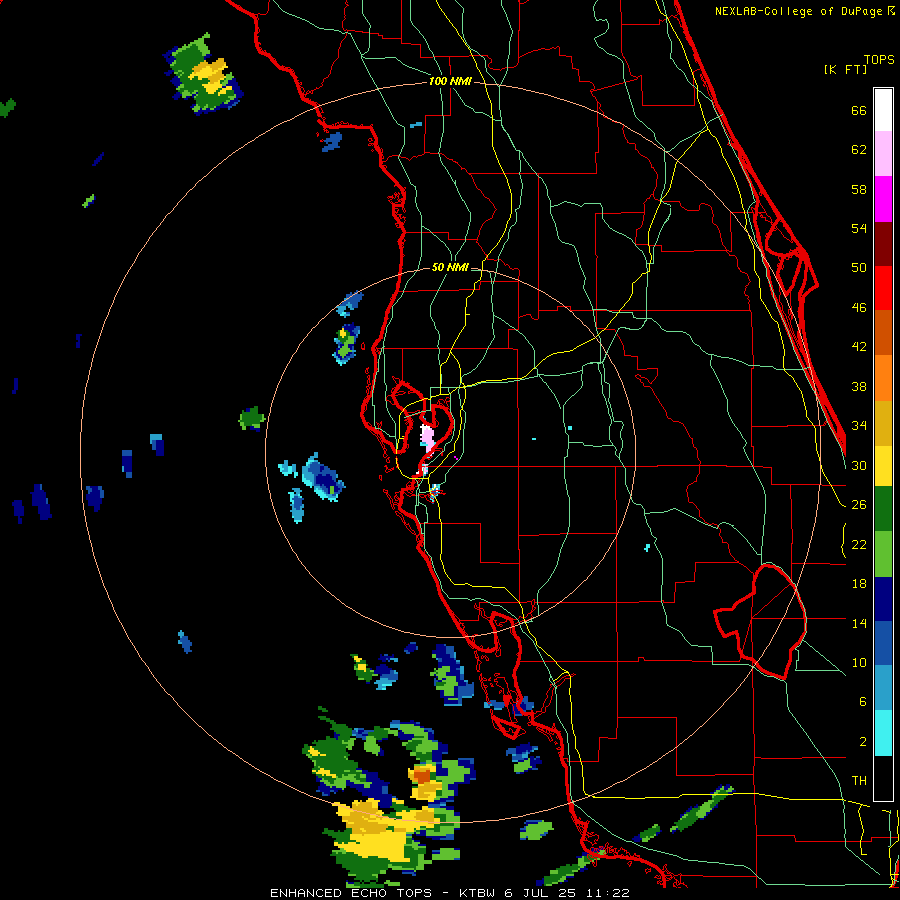Screen dimensions: 900x900
Task: Select the light green legend swatch
Action: click(883, 554)
